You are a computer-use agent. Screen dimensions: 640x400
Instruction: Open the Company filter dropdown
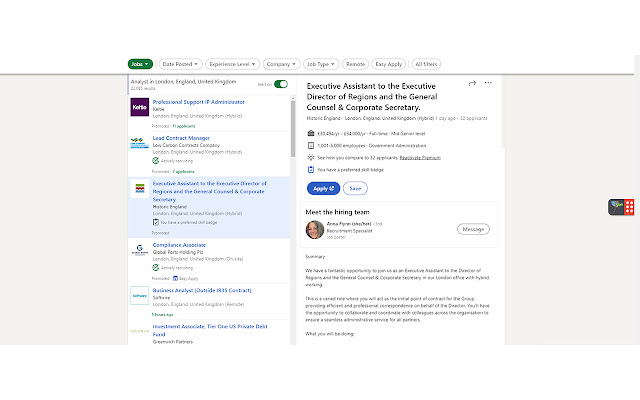point(281,64)
